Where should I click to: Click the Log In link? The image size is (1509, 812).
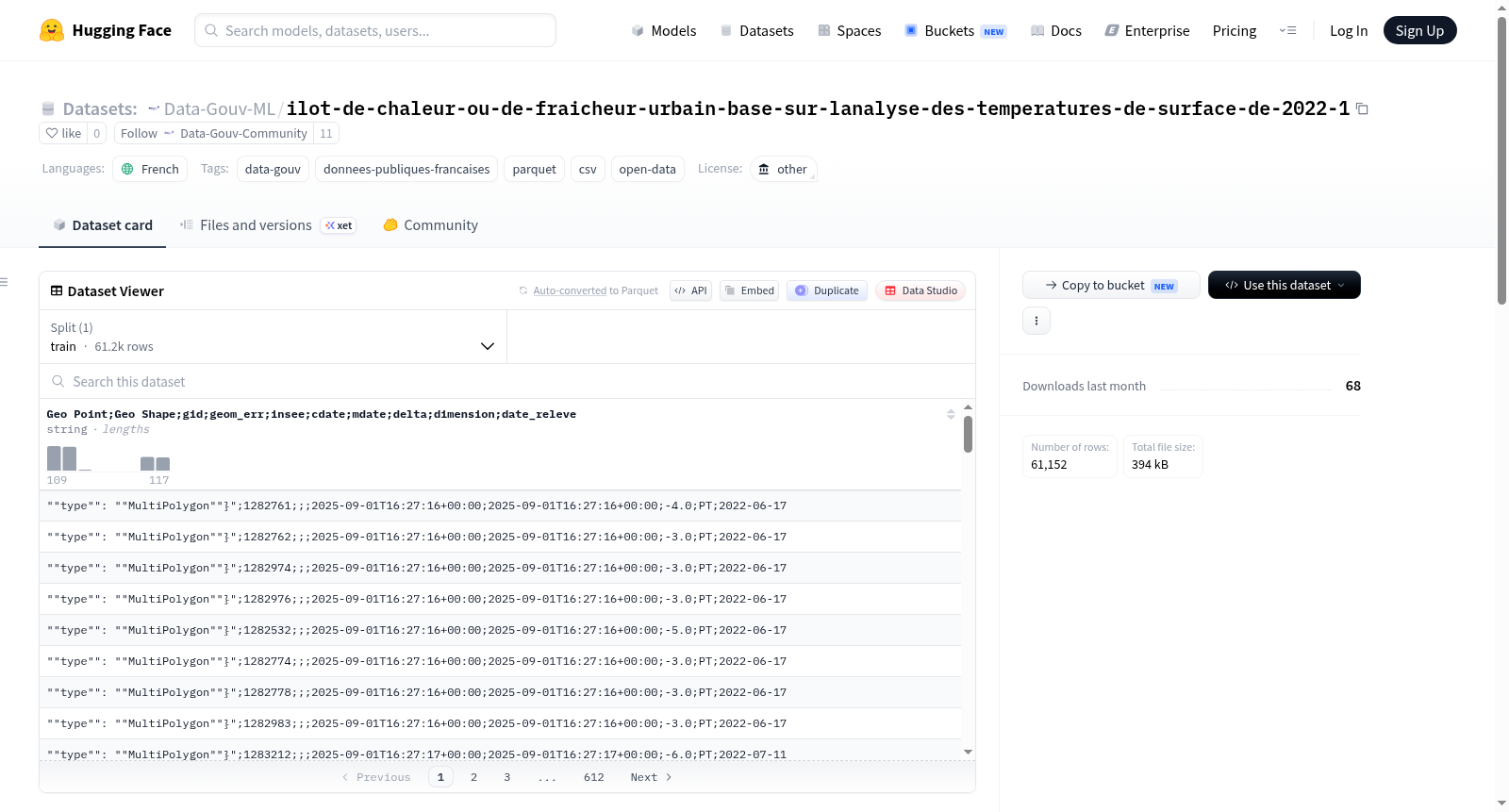pyautogui.click(x=1349, y=31)
